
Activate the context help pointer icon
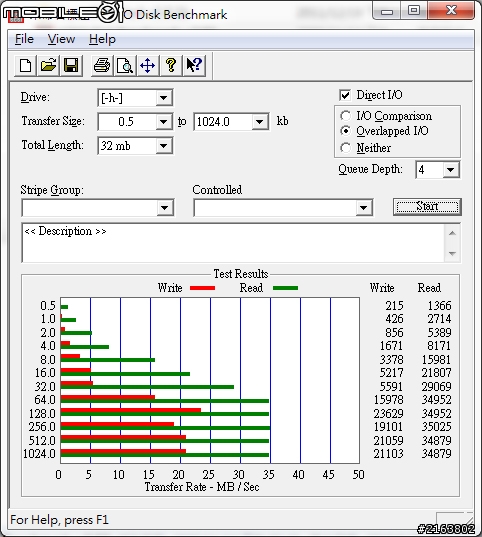(194, 65)
